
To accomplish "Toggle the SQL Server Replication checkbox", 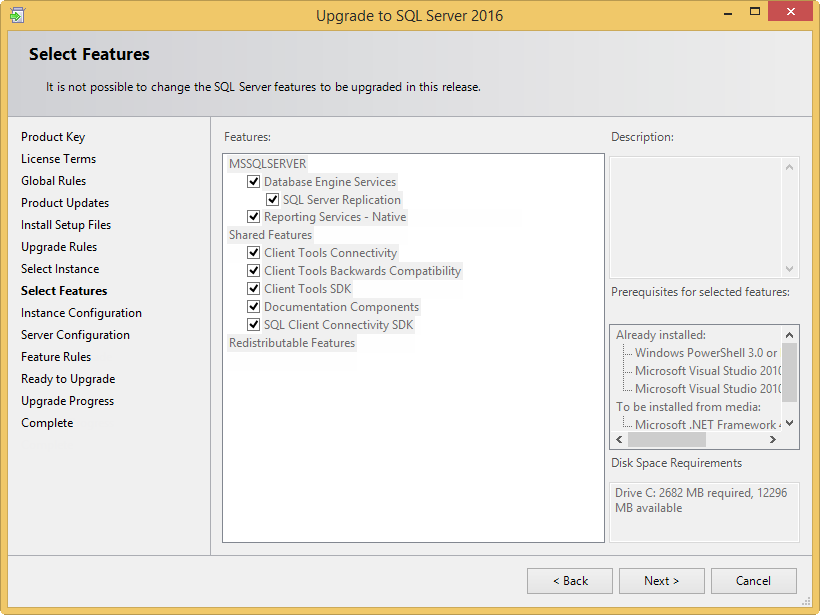I will pos(272,199).
